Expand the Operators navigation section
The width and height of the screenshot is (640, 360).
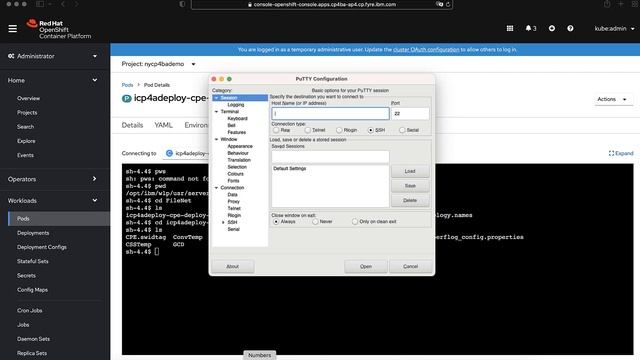coord(53,179)
